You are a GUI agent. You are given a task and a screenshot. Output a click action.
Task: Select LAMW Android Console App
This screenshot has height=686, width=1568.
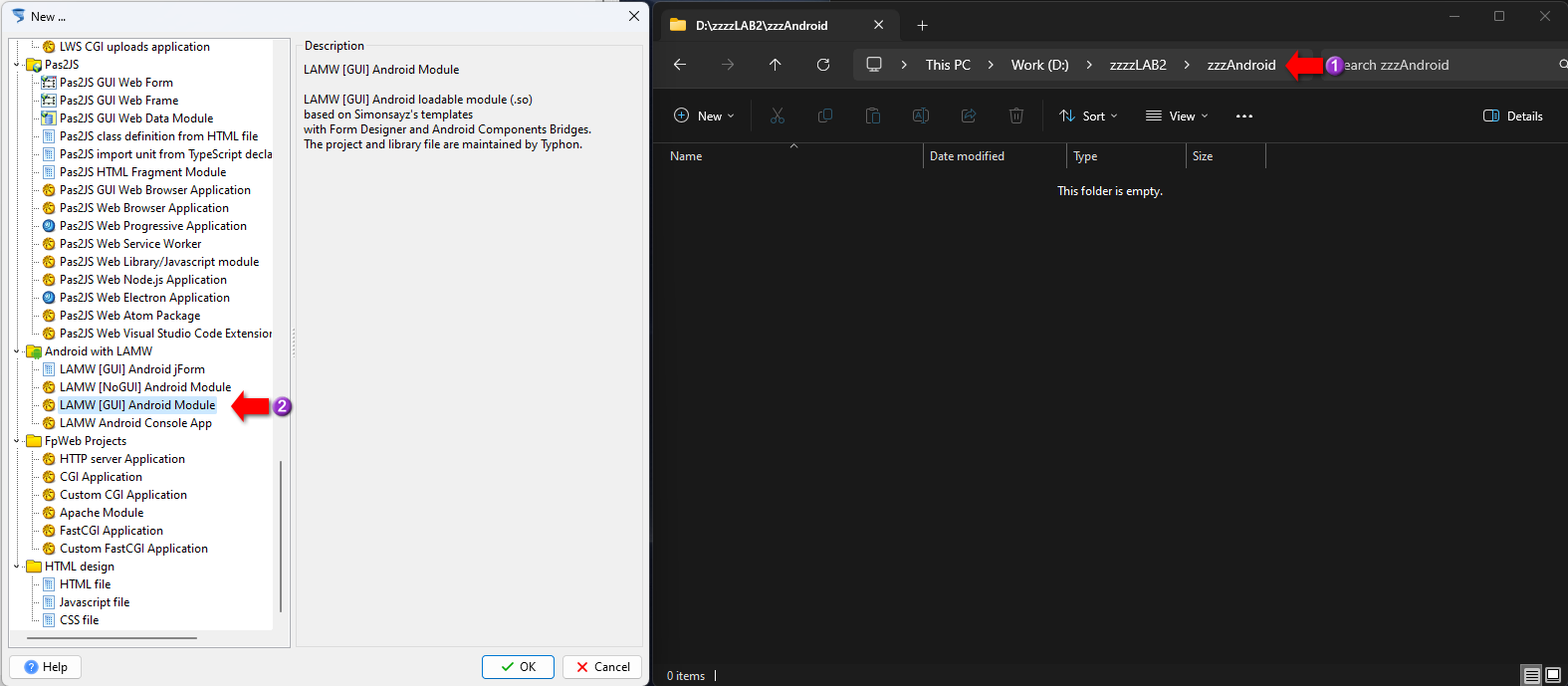point(135,423)
